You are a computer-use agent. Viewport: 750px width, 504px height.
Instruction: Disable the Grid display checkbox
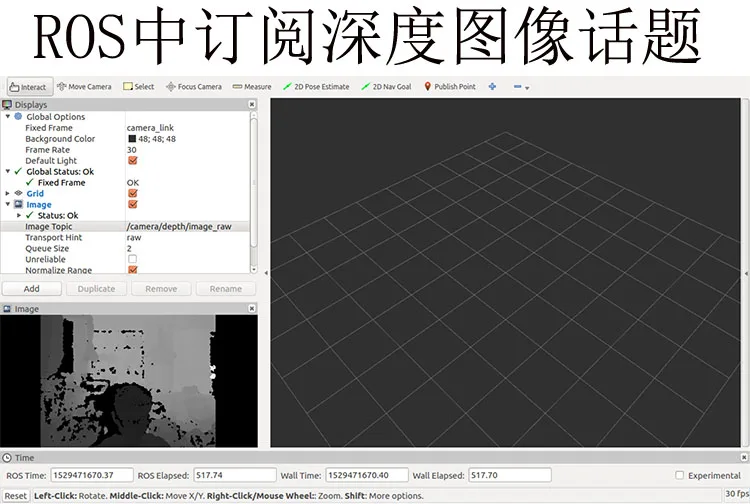click(x=132, y=194)
